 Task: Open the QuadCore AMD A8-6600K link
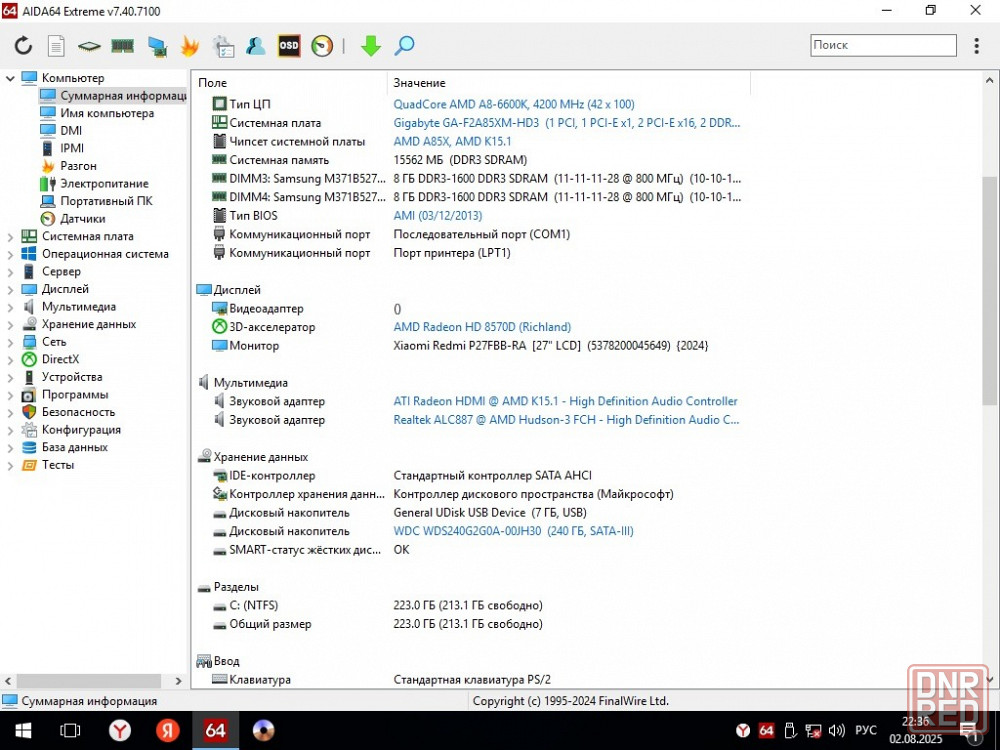coord(513,104)
